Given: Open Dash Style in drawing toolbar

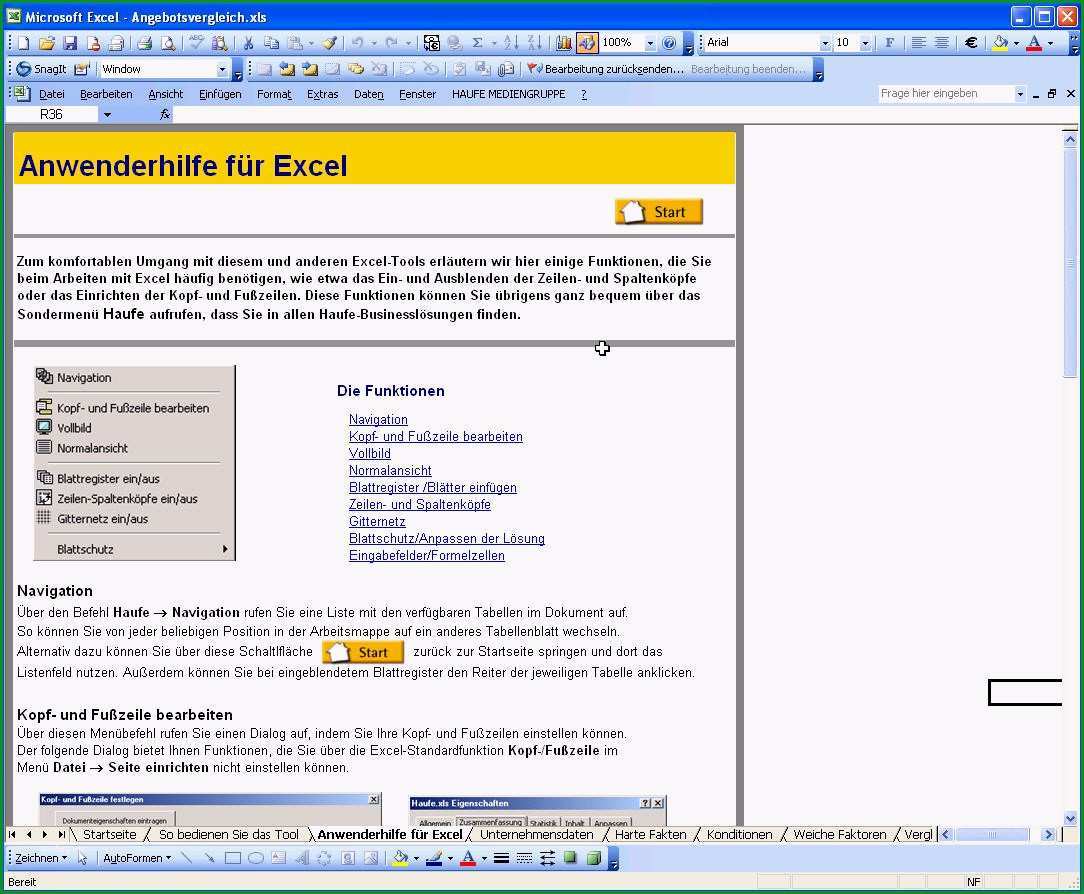Looking at the screenshot, I should click(525, 858).
